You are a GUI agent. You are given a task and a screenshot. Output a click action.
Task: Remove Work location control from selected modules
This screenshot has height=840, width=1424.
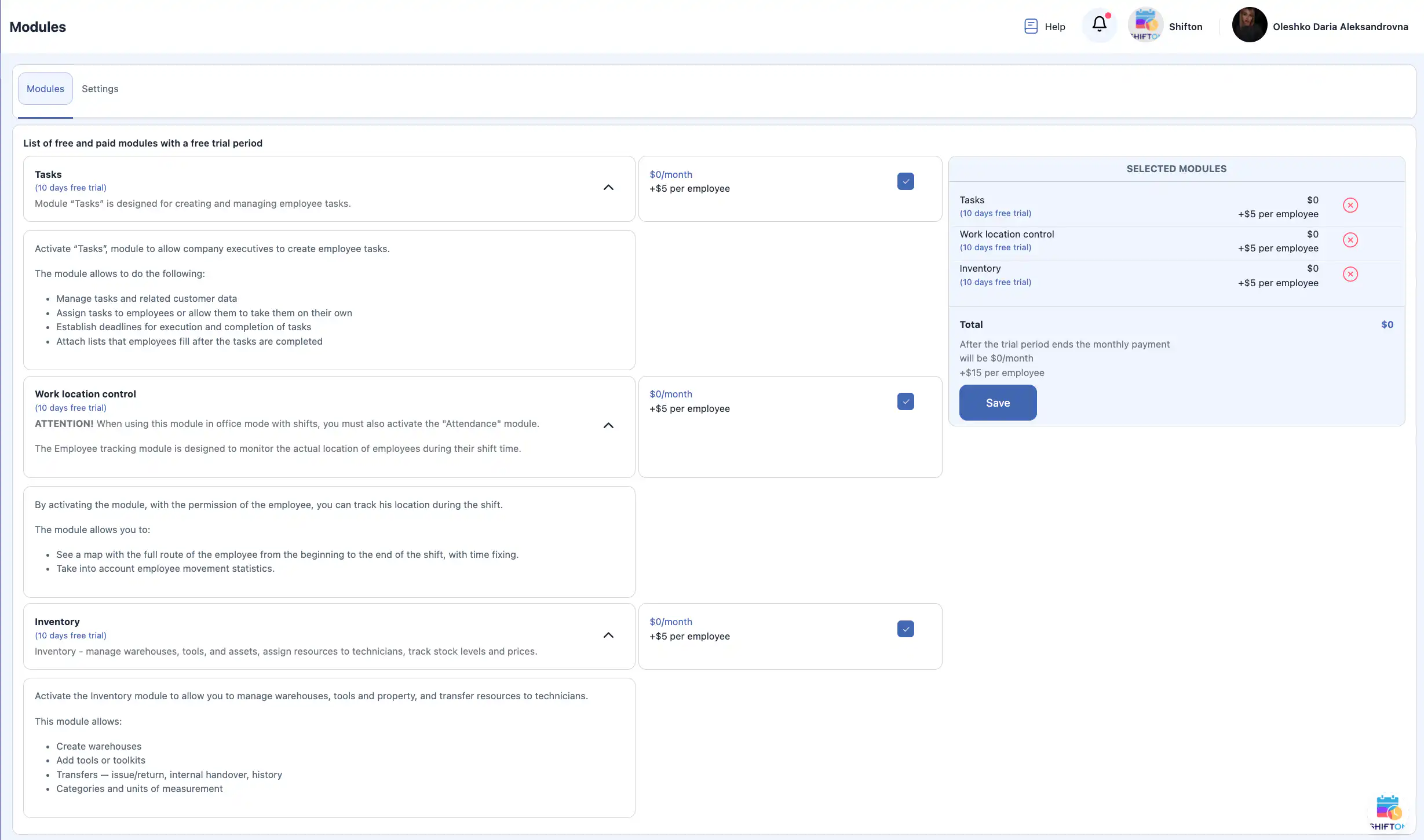pyautogui.click(x=1350, y=240)
